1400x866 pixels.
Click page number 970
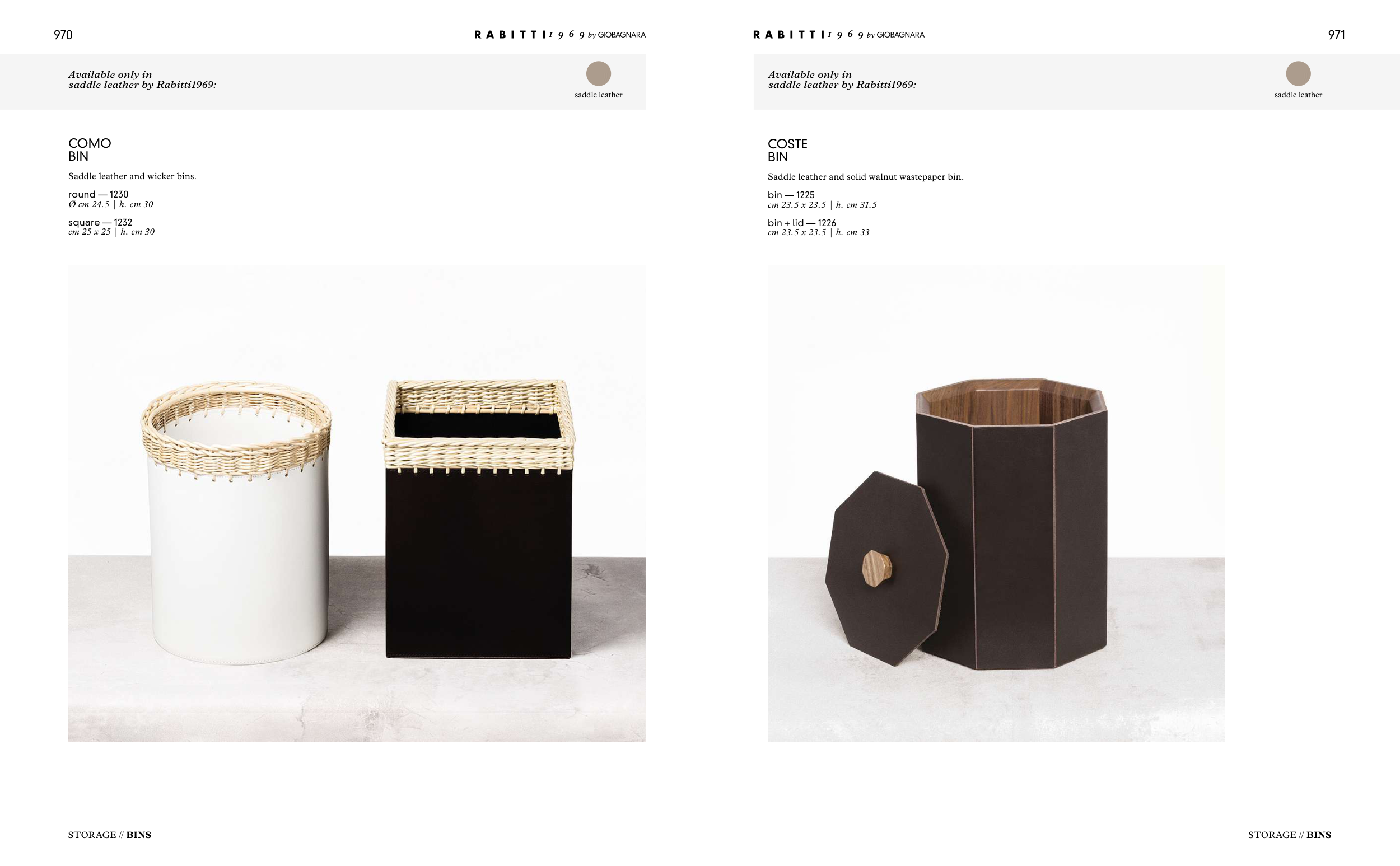(x=63, y=35)
